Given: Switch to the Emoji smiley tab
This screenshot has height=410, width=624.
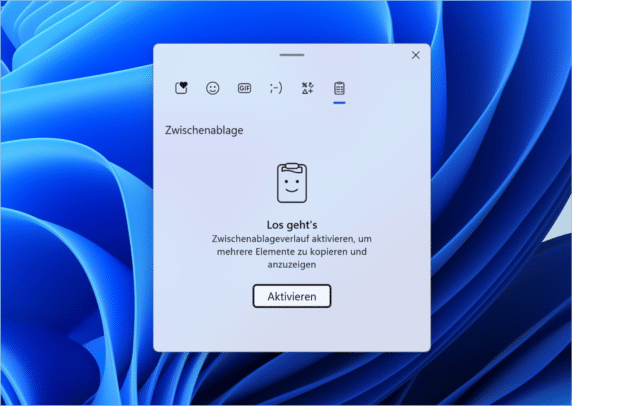Looking at the screenshot, I should pos(213,88).
